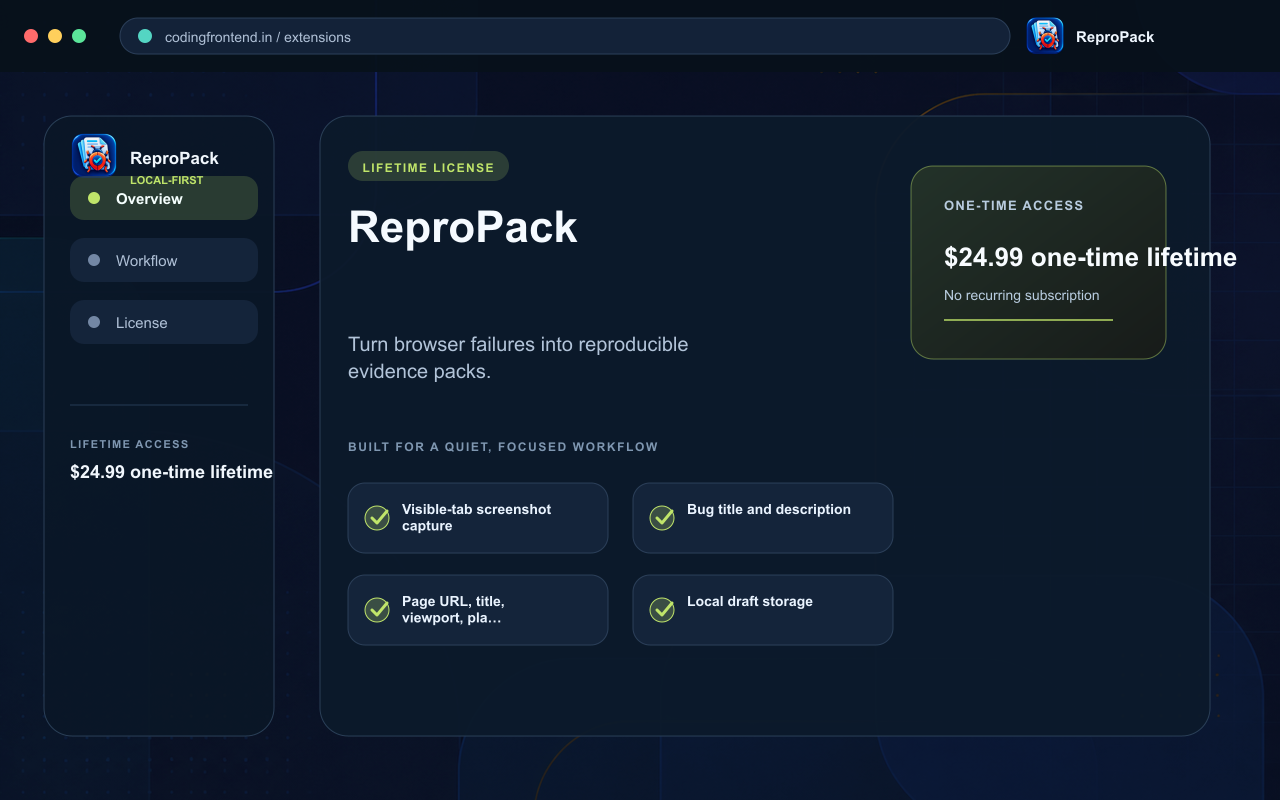Click pricing card $24.99 one-time lifetime text
This screenshot has width=1280, height=800.
click(x=1090, y=257)
